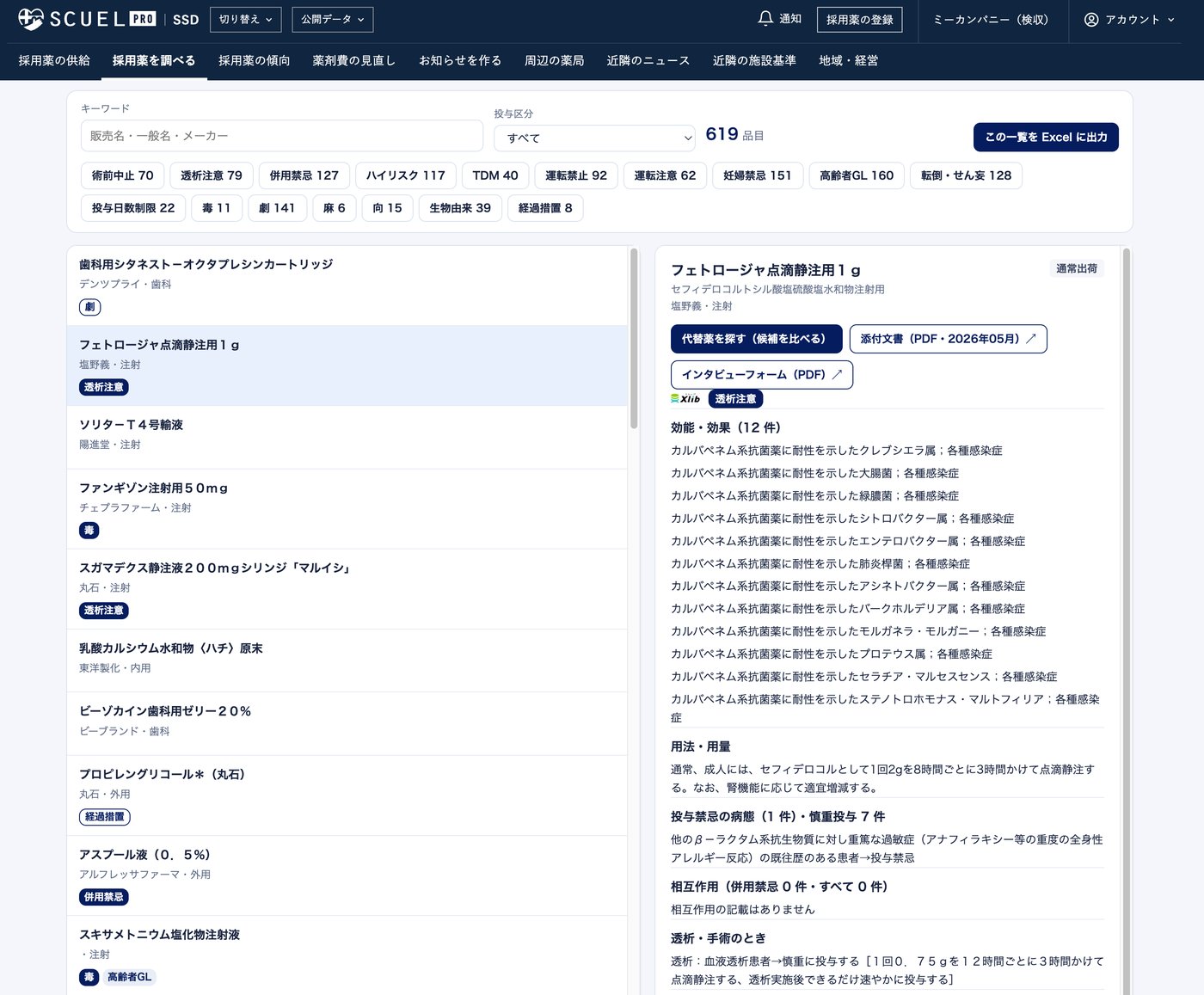The height and width of the screenshot is (995, 1204).
Task: Toggle the 経過措置 8 filter chip
Action: (x=545, y=208)
